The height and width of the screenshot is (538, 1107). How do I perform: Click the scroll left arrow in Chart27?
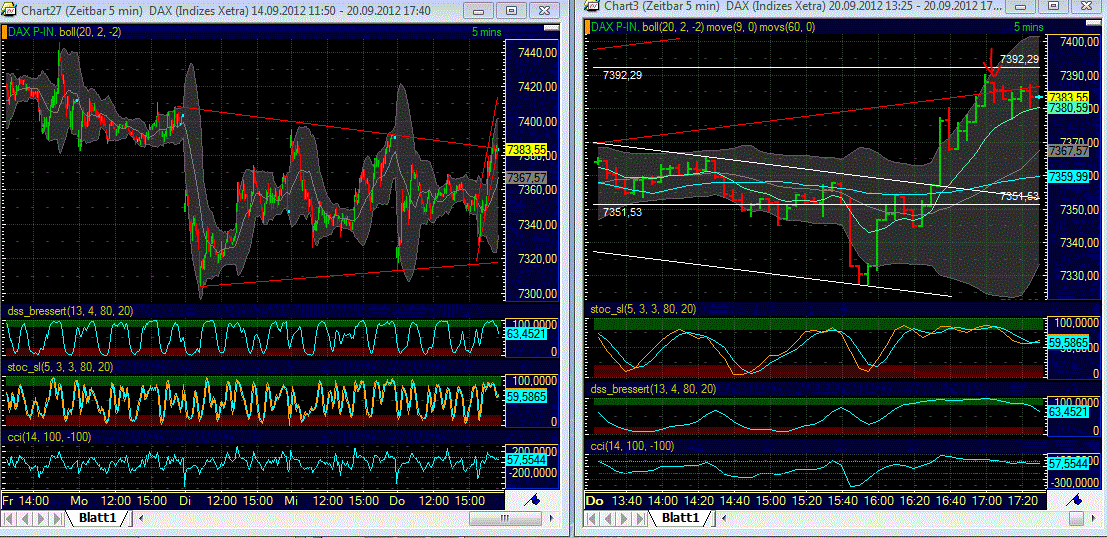tap(140, 519)
